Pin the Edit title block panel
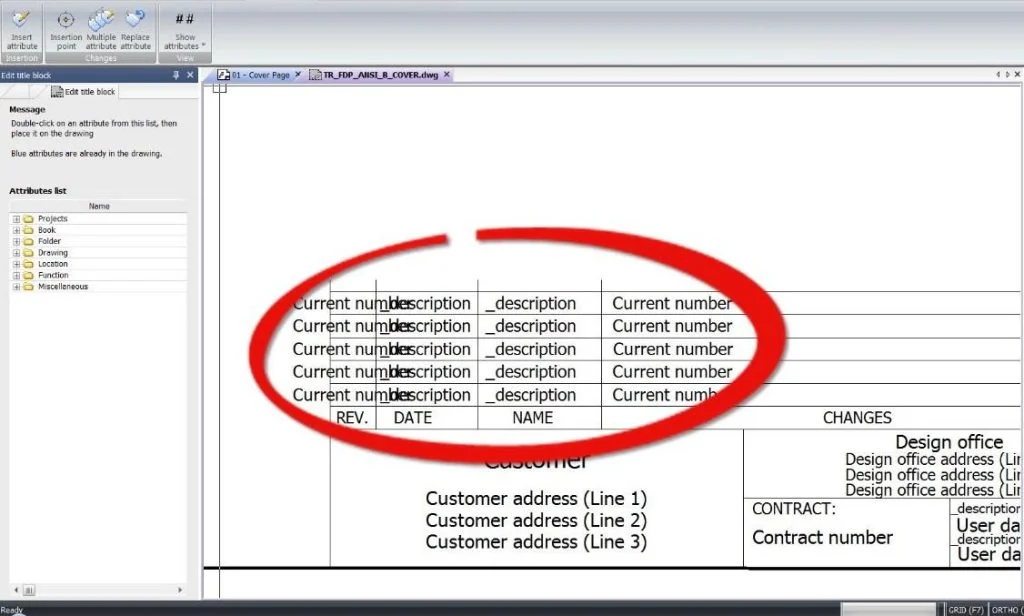This screenshot has width=1024, height=616. pos(176,75)
